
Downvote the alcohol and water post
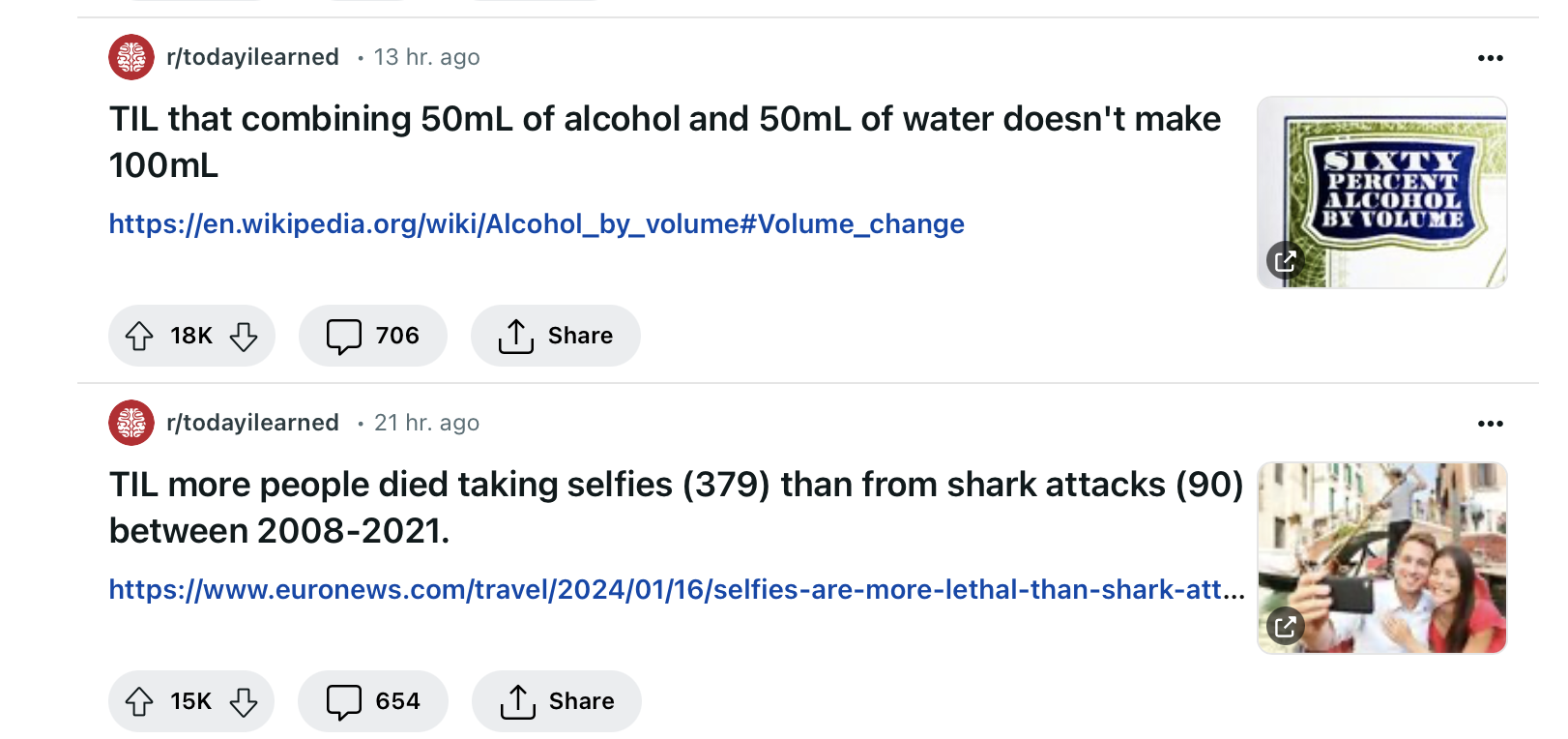pyautogui.click(x=244, y=336)
